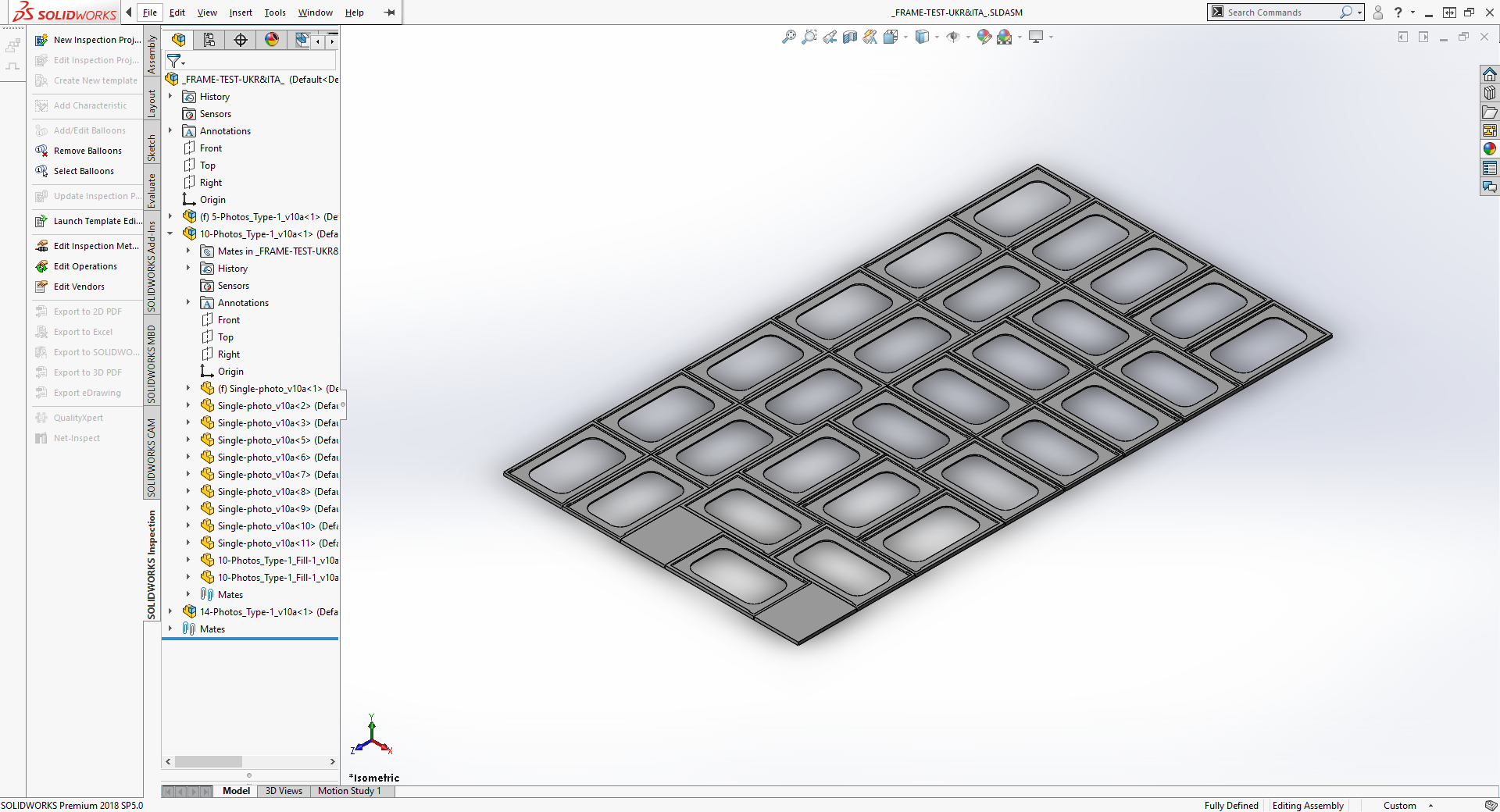
Task: Click the View Orientation cube icon
Action: click(x=891, y=37)
